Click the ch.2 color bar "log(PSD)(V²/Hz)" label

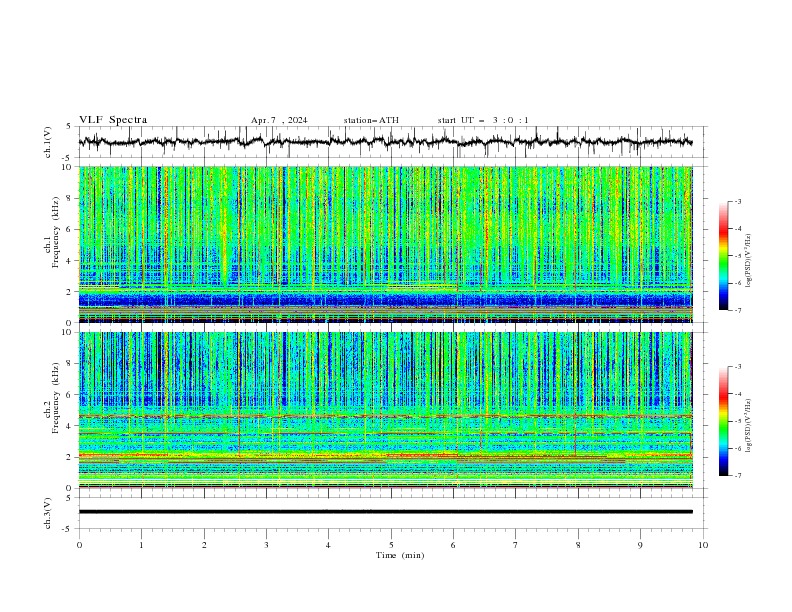[x=749, y=426]
